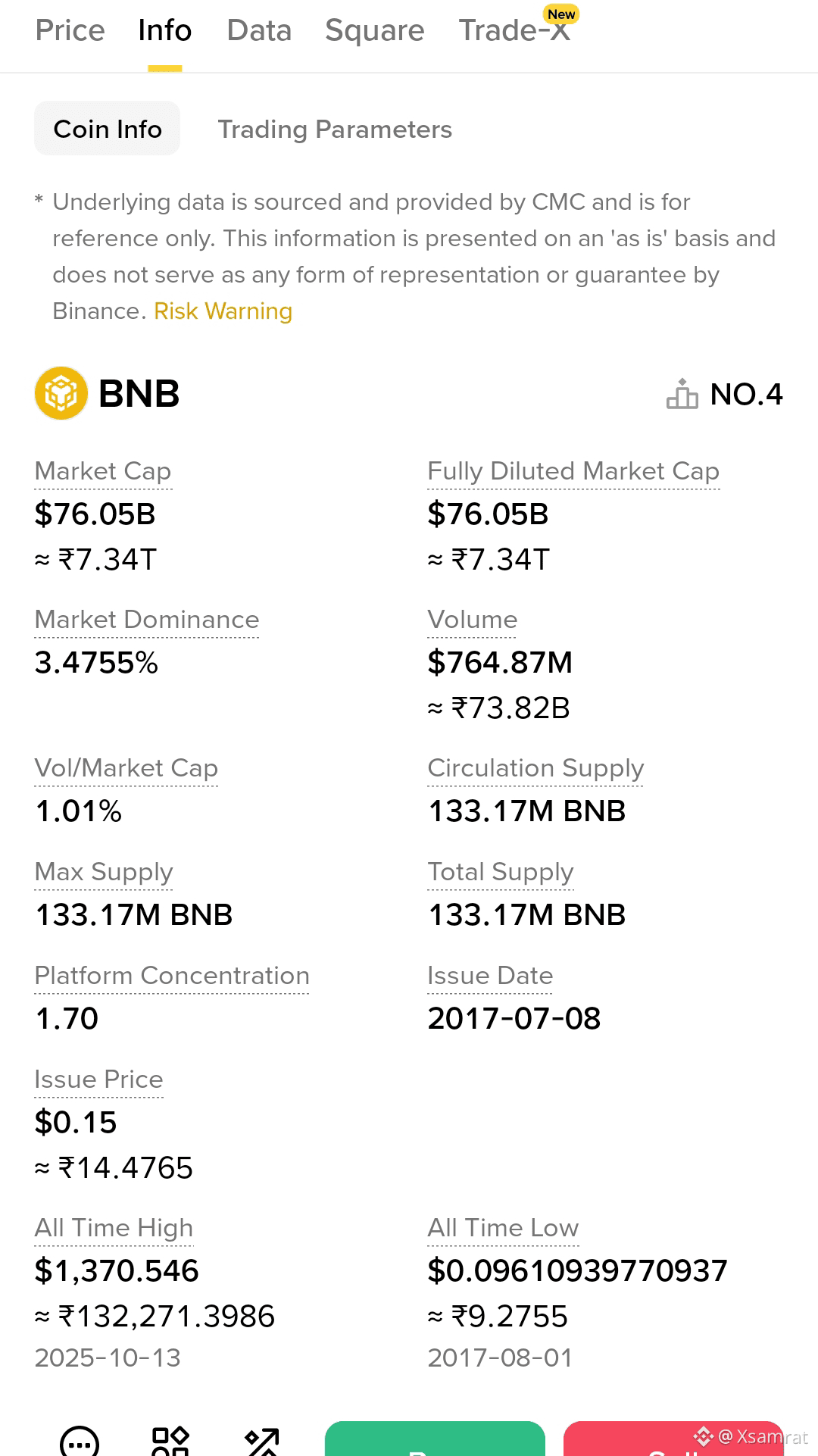Open the Risk Warning link
The image size is (818, 1456).
click(x=223, y=311)
